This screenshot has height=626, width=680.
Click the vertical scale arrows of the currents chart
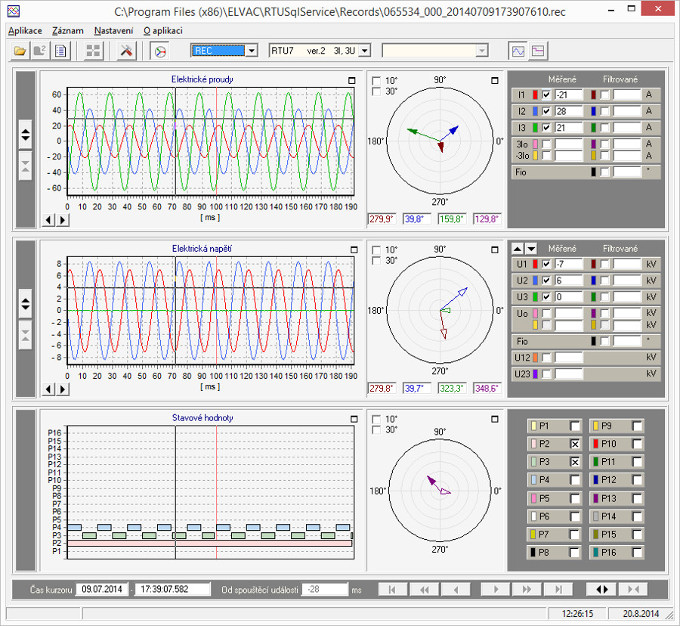tap(26, 134)
